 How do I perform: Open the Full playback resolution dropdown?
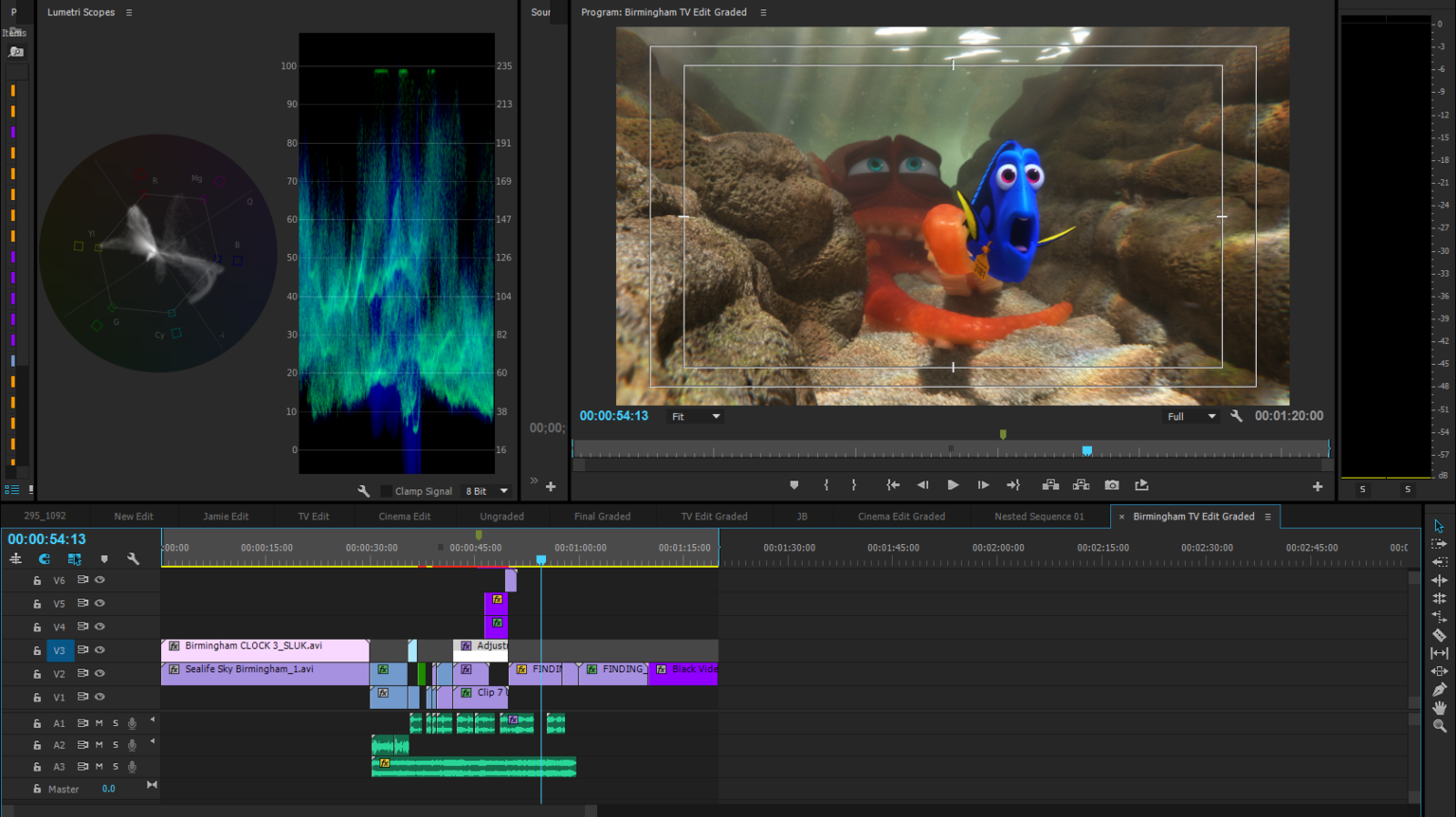pos(1191,417)
